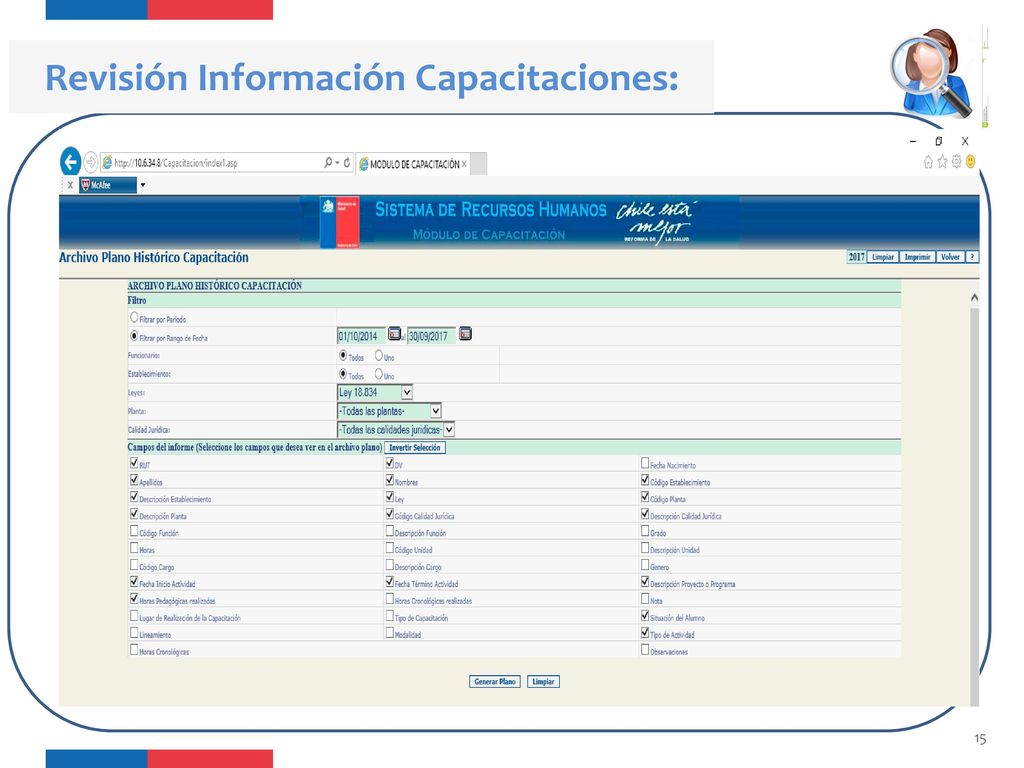The width and height of the screenshot is (1024, 768).
Task: Toggle the DV checkbox
Action: [389, 463]
